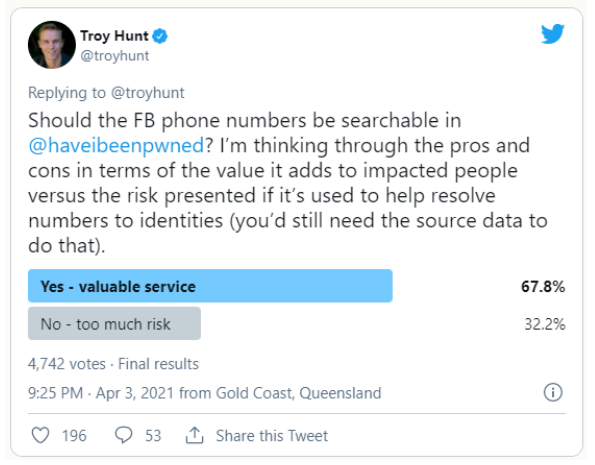595x465 pixels.
Task: Click the share upload arrow icon
Action: [x=194, y=435]
